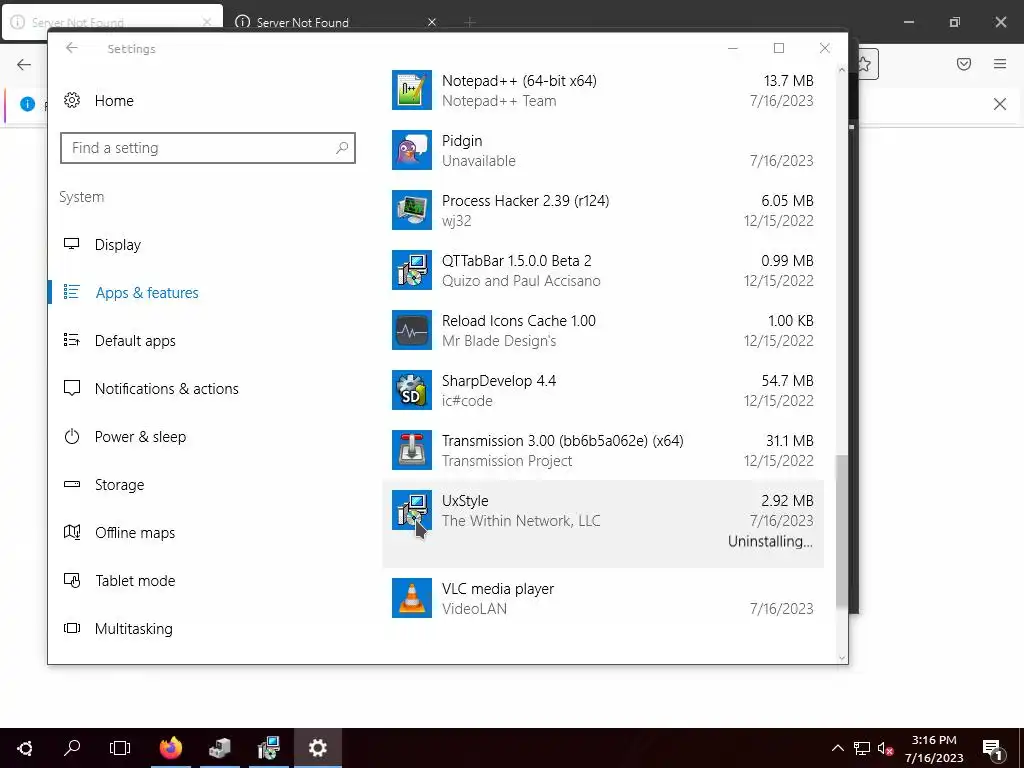Viewport: 1024px width, 768px height.
Task: Open Task View on the taskbar
Action: [120, 748]
